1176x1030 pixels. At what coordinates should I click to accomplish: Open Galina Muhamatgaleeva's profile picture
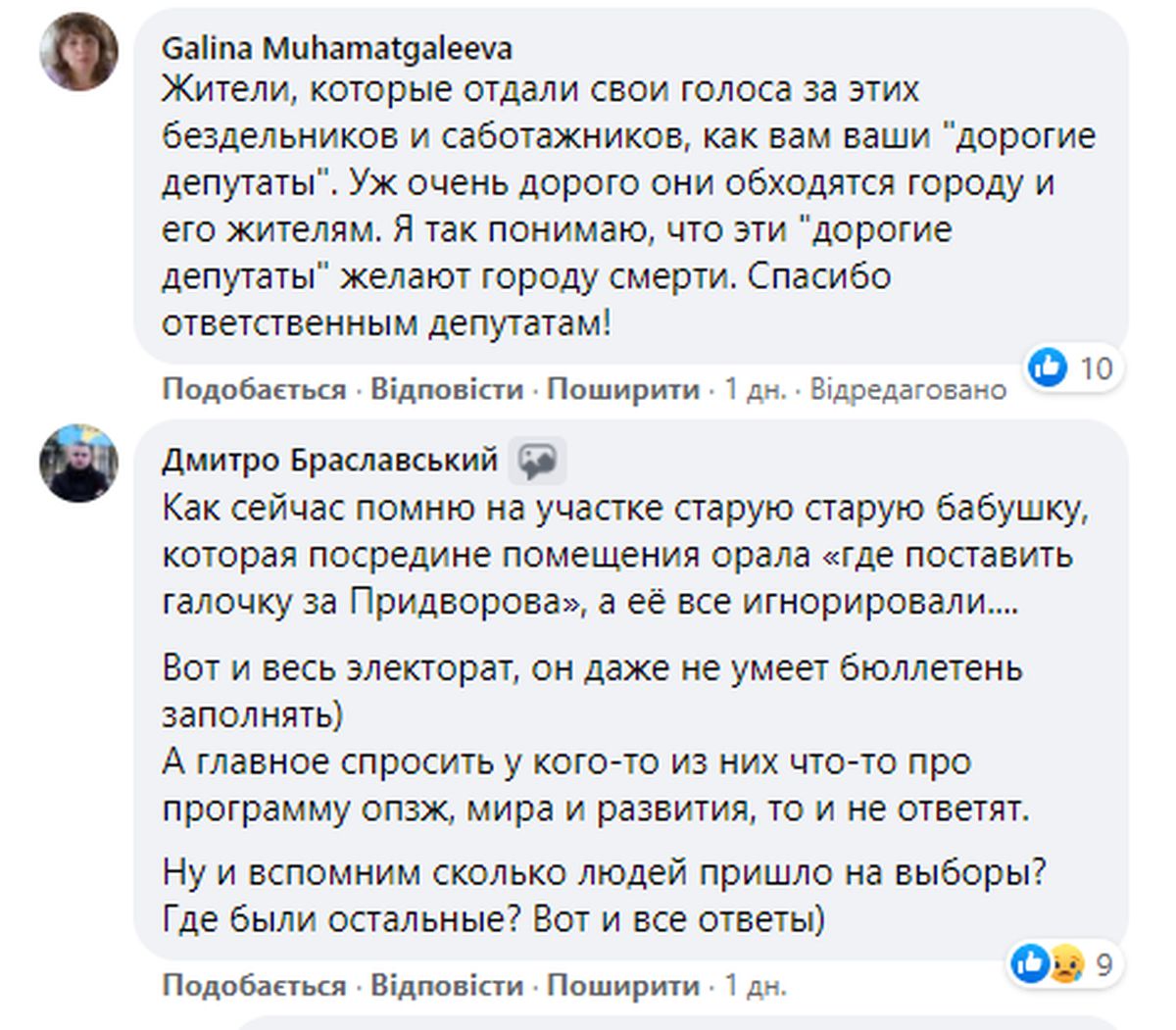78,52
